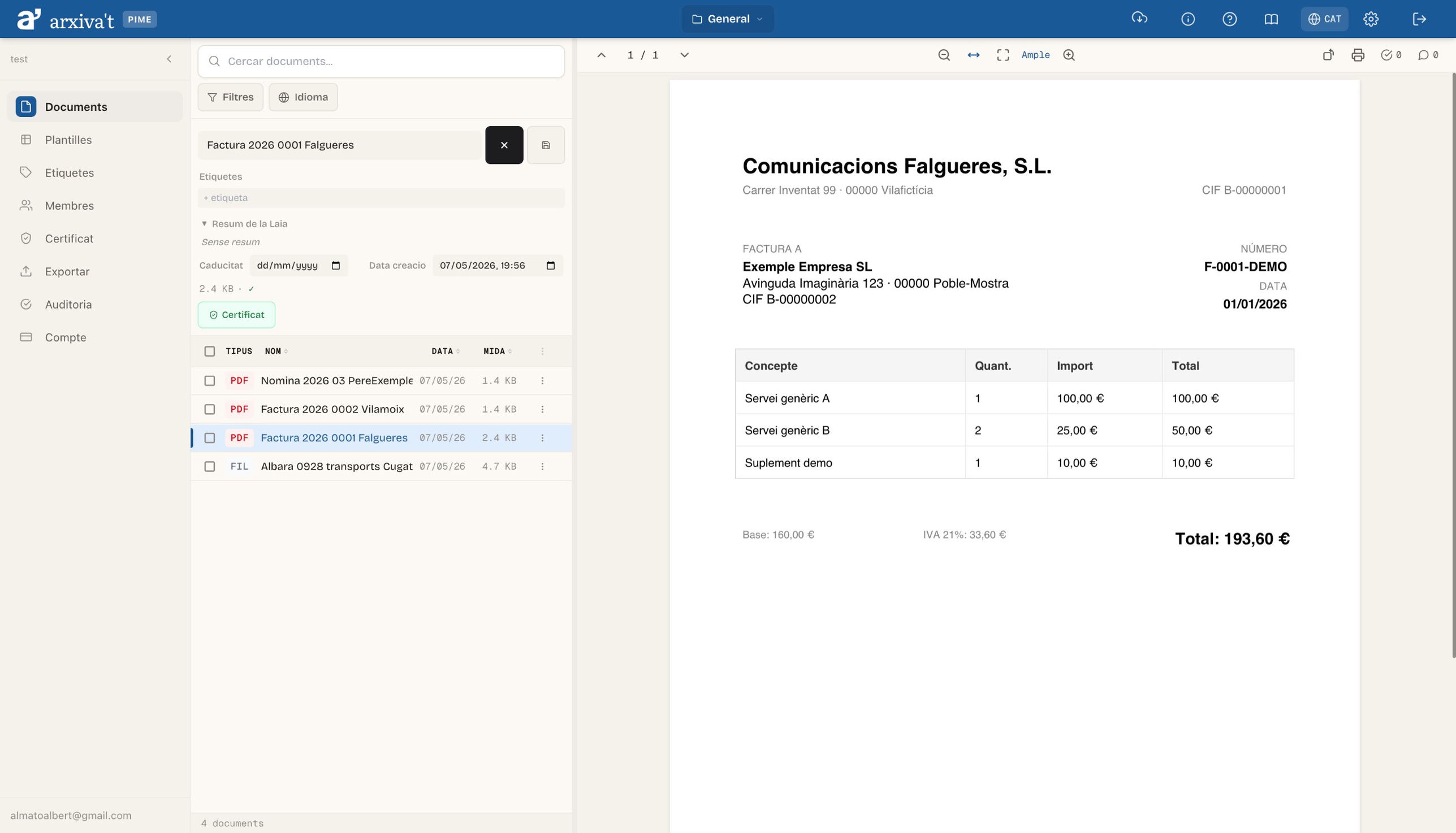
Task: Sort documents by NOM column
Action: tap(276, 352)
